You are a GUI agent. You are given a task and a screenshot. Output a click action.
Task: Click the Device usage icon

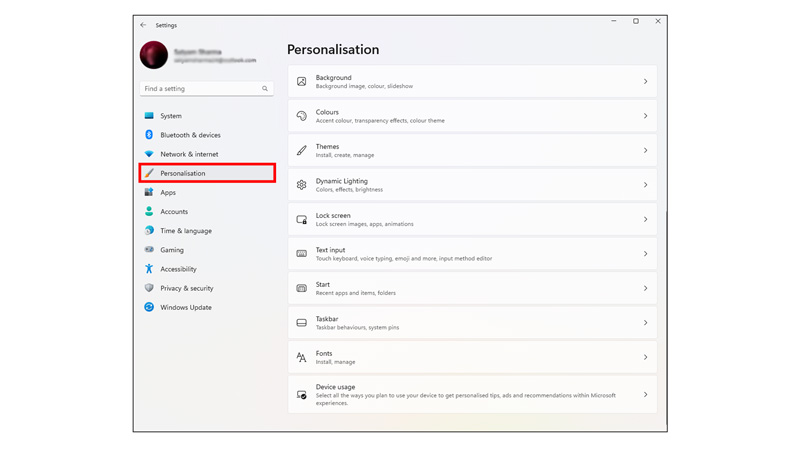pos(302,394)
